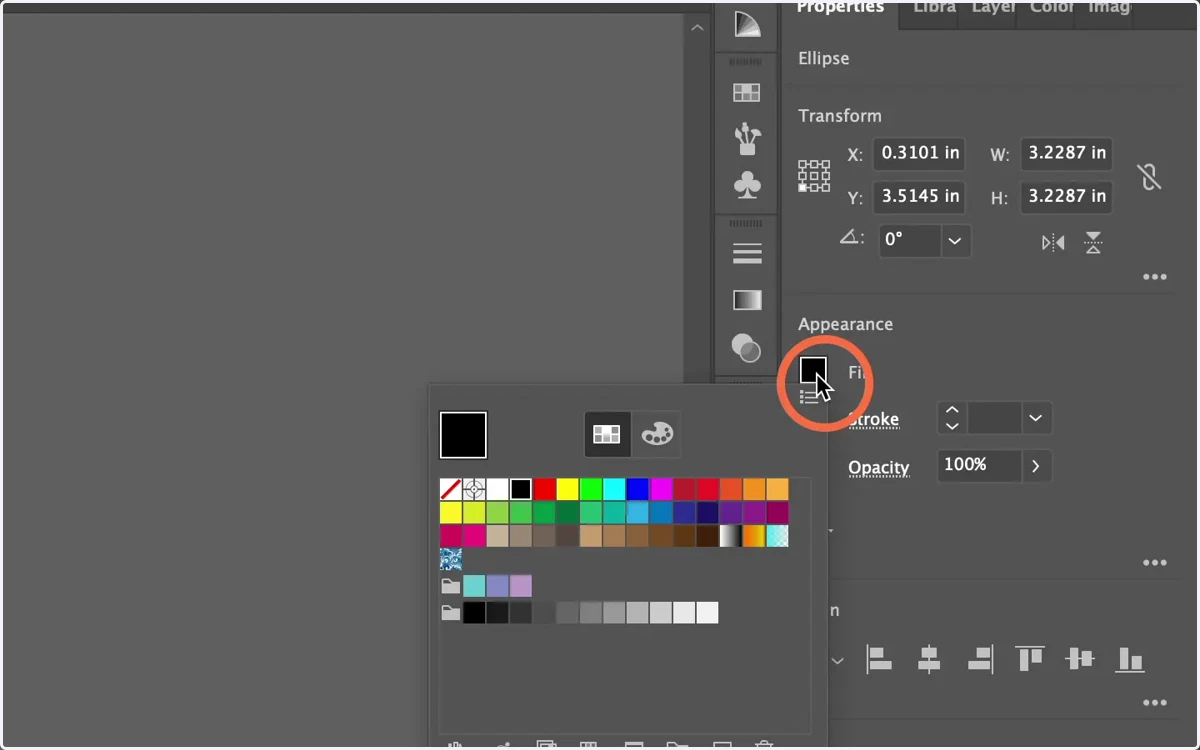
Task: Click the underlined Opacity label
Action: 879,467
